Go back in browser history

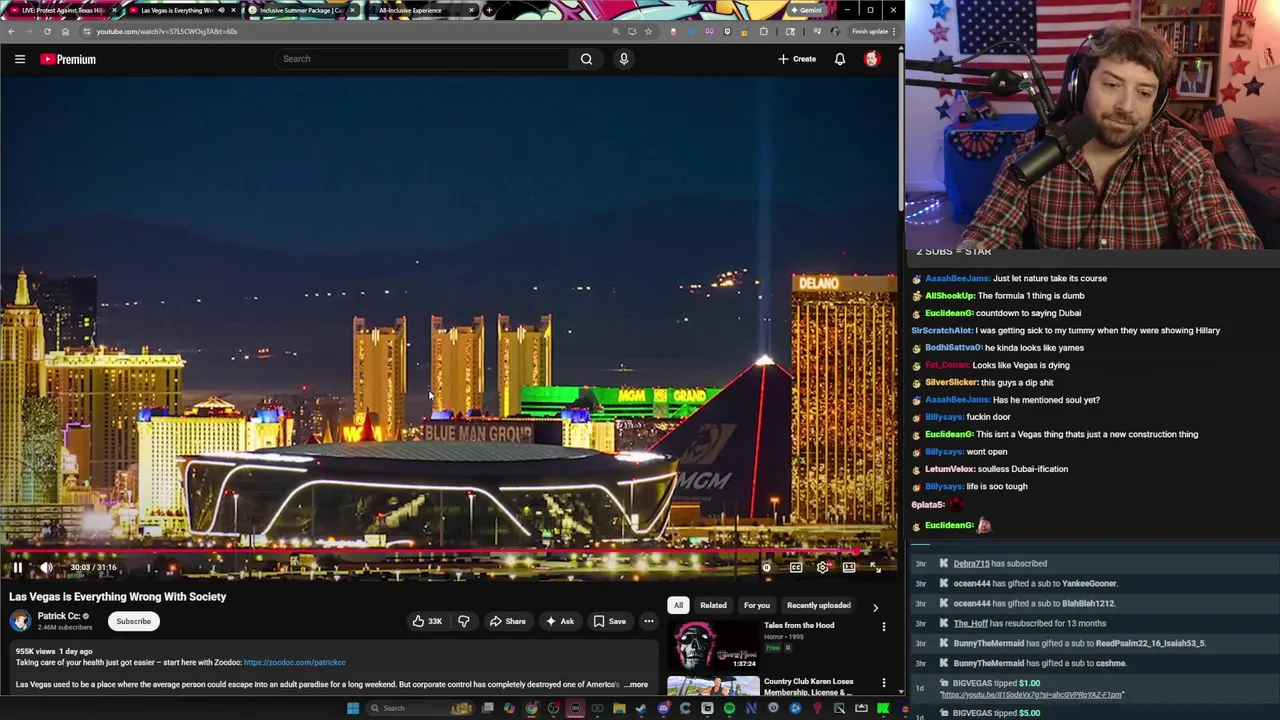coord(11,31)
